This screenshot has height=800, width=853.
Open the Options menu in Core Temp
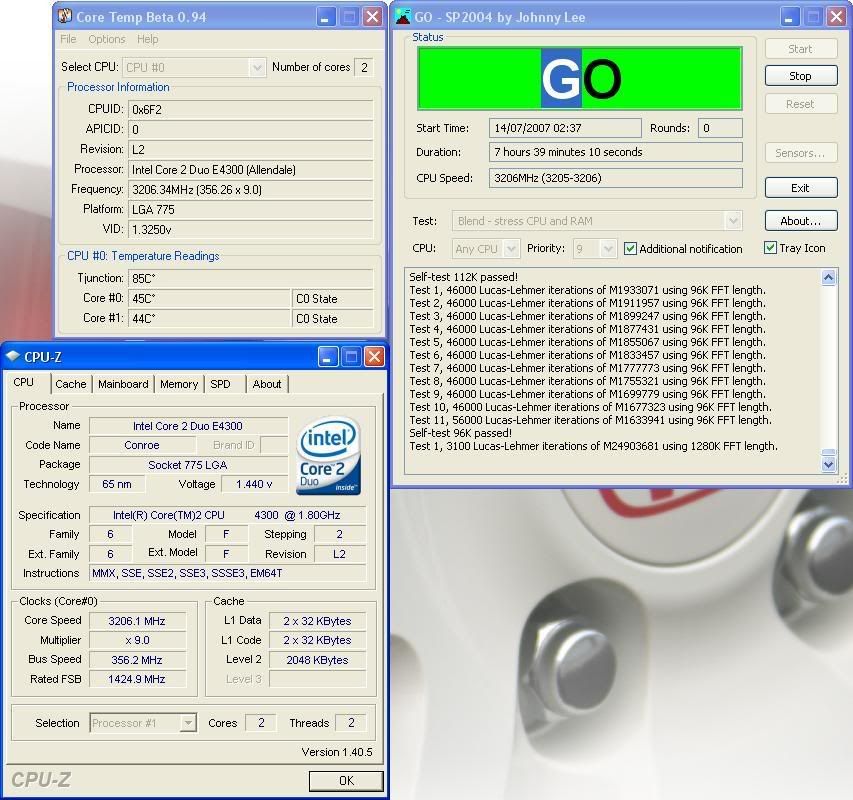107,39
